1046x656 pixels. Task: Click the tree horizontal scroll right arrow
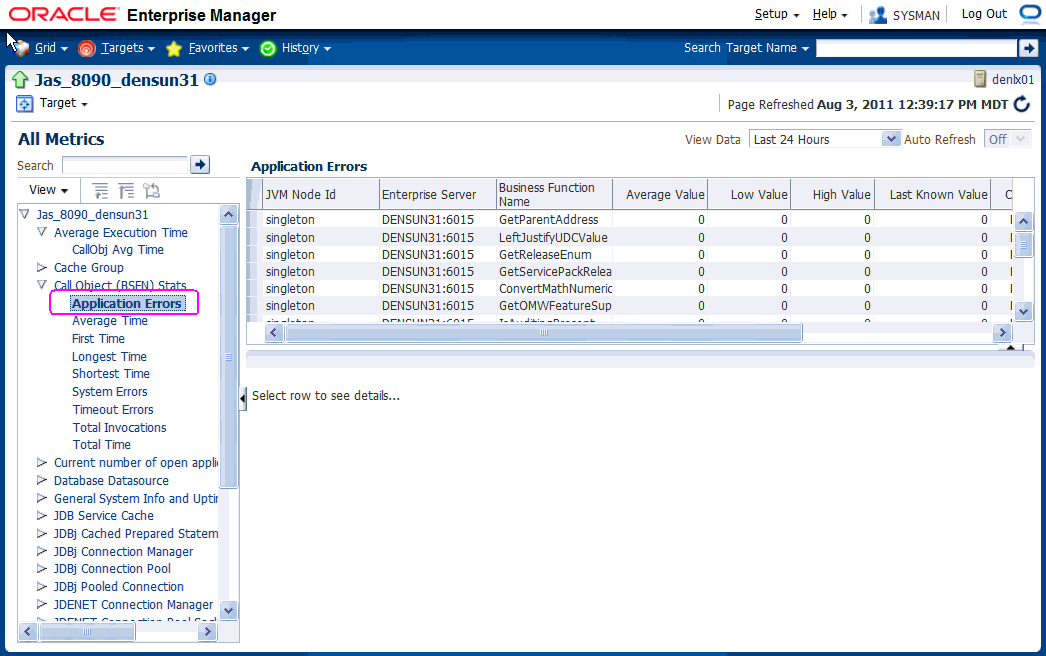(x=207, y=631)
